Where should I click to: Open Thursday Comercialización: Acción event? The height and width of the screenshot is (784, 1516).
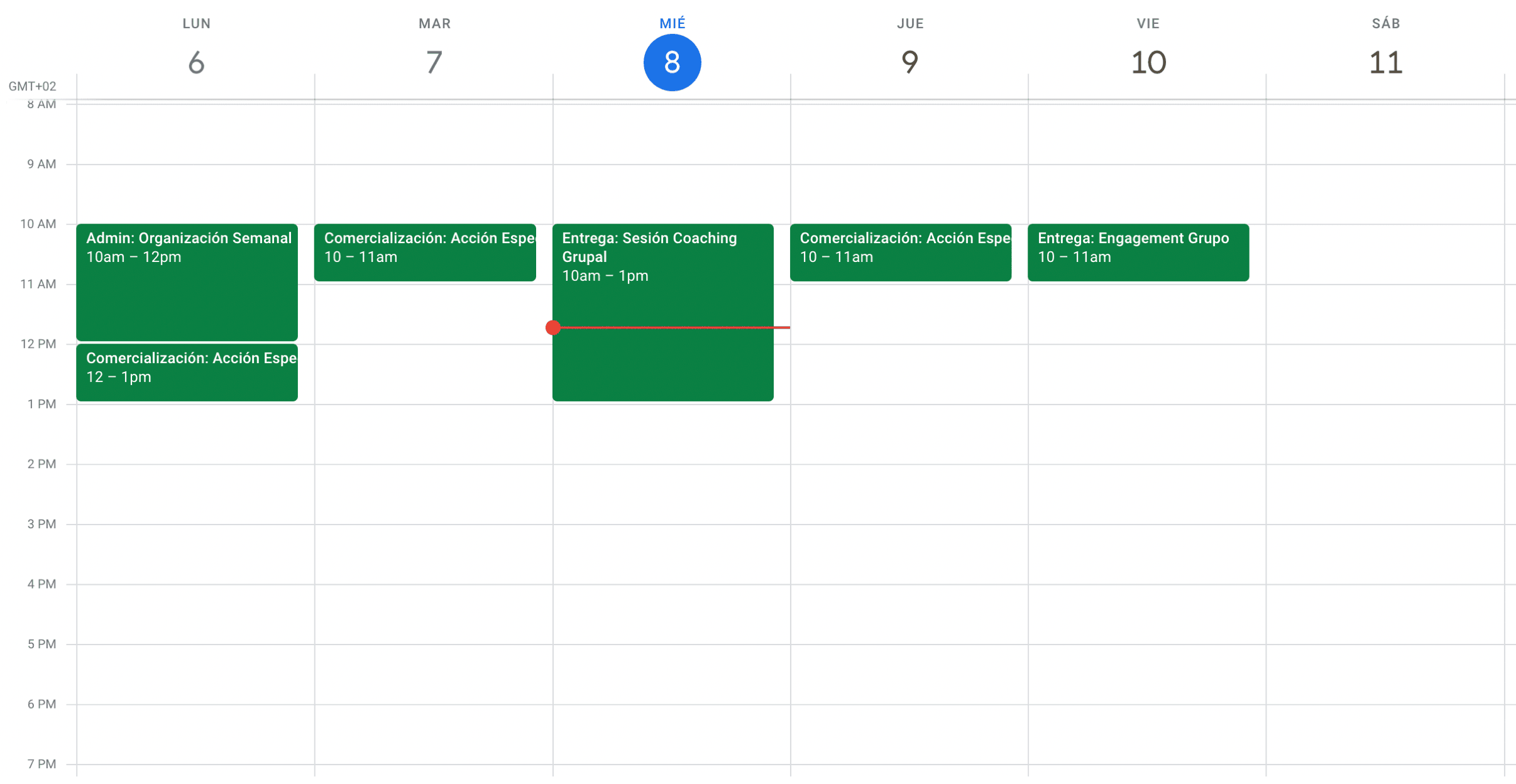pyautogui.click(x=900, y=253)
